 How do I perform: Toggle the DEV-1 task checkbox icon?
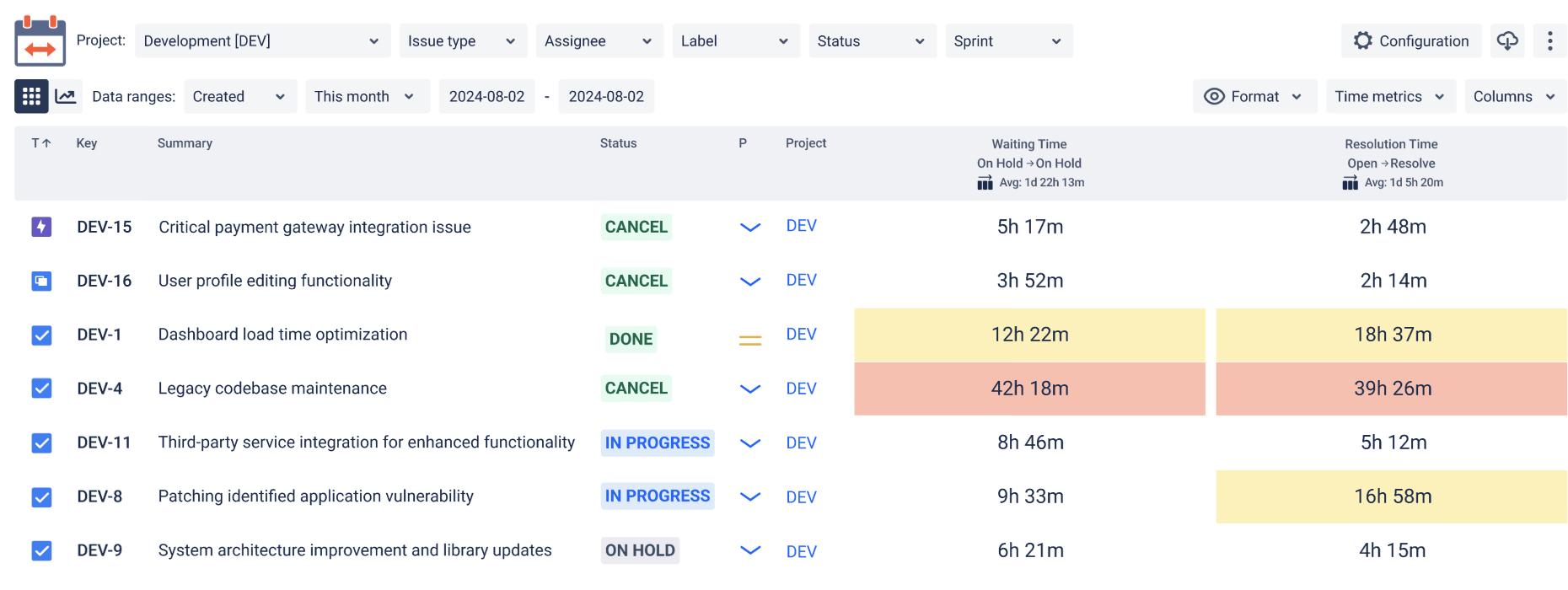click(41, 335)
